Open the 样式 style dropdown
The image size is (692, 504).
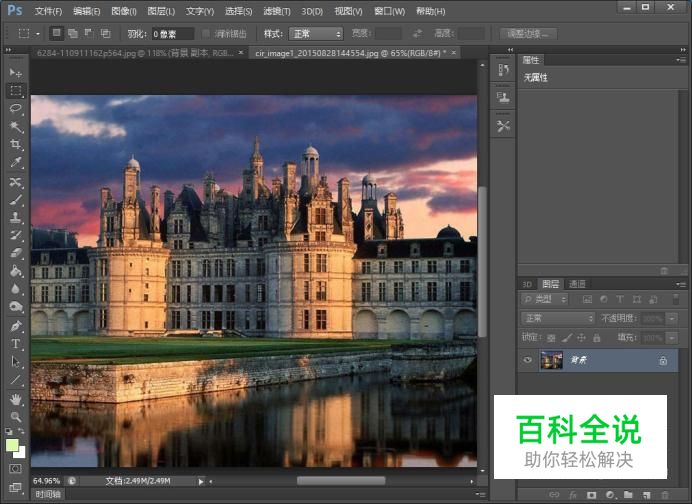tap(317, 34)
